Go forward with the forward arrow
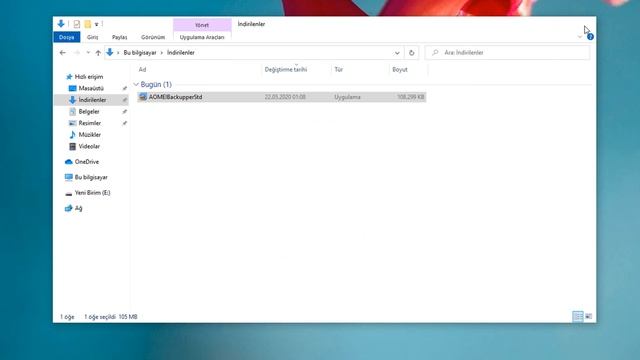This screenshot has width=640, height=360. tap(77, 53)
